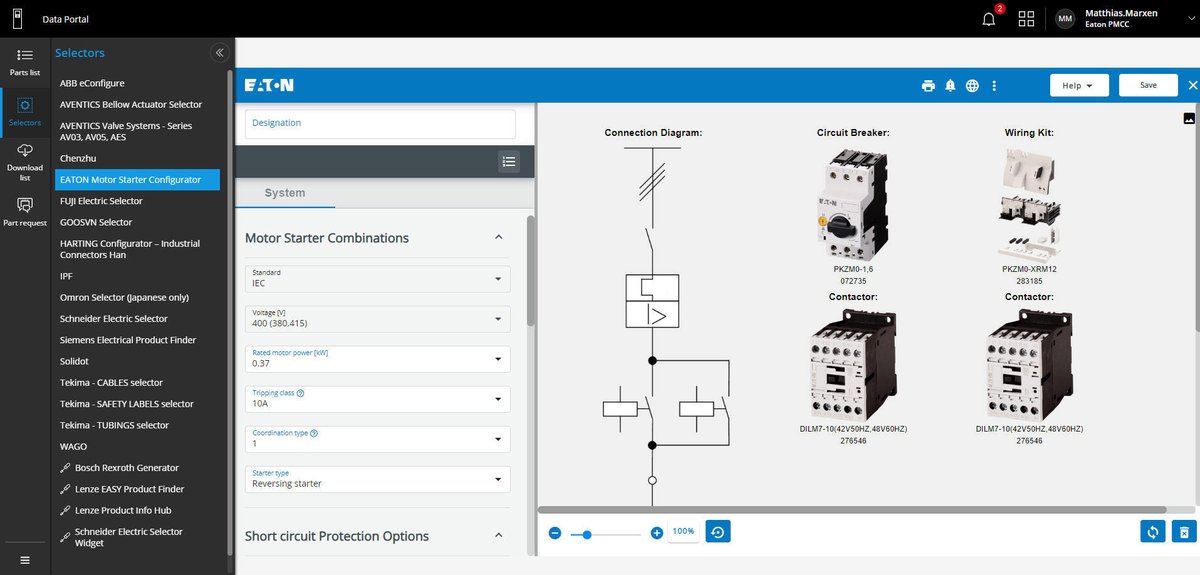Click the zoom out minus icon
1200x575 pixels.
tap(554, 534)
